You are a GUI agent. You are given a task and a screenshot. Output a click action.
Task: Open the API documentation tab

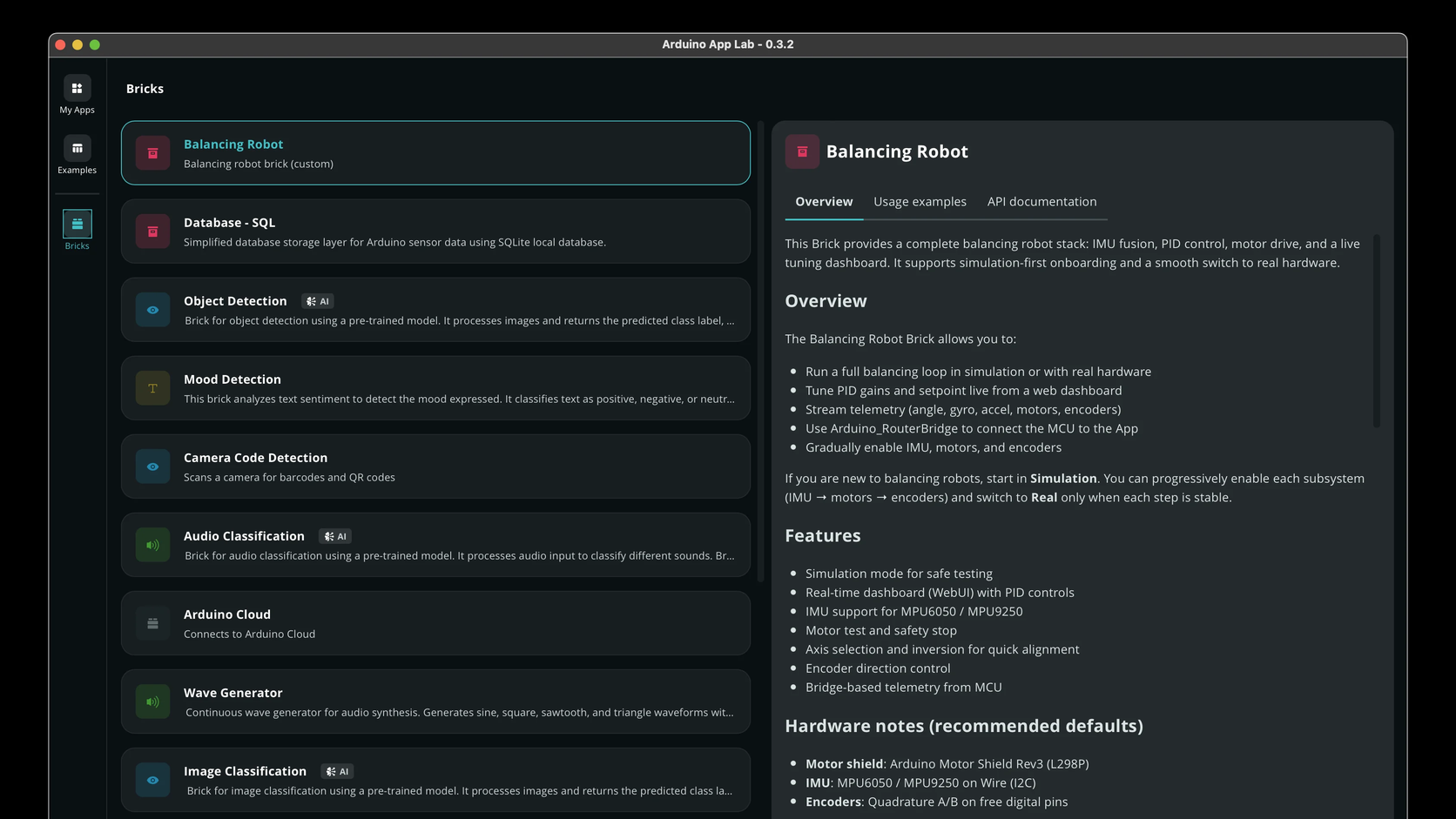(1041, 202)
